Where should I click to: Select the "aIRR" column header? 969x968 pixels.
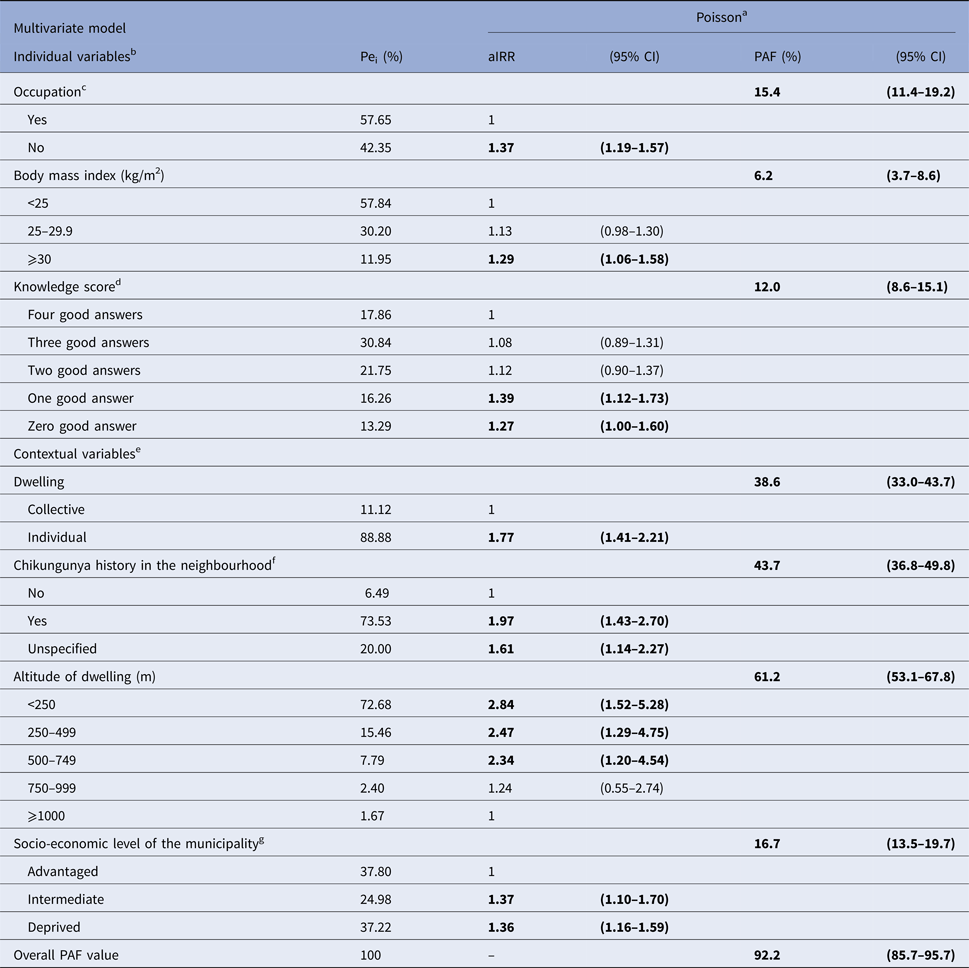click(489, 57)
